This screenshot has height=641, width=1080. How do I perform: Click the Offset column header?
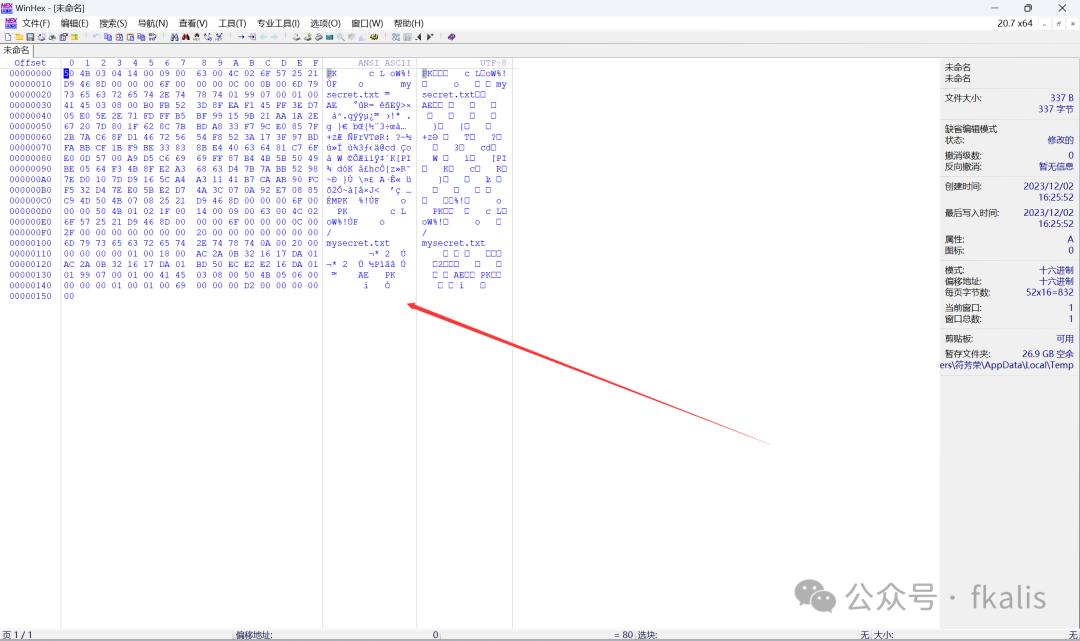coord(30,63)
